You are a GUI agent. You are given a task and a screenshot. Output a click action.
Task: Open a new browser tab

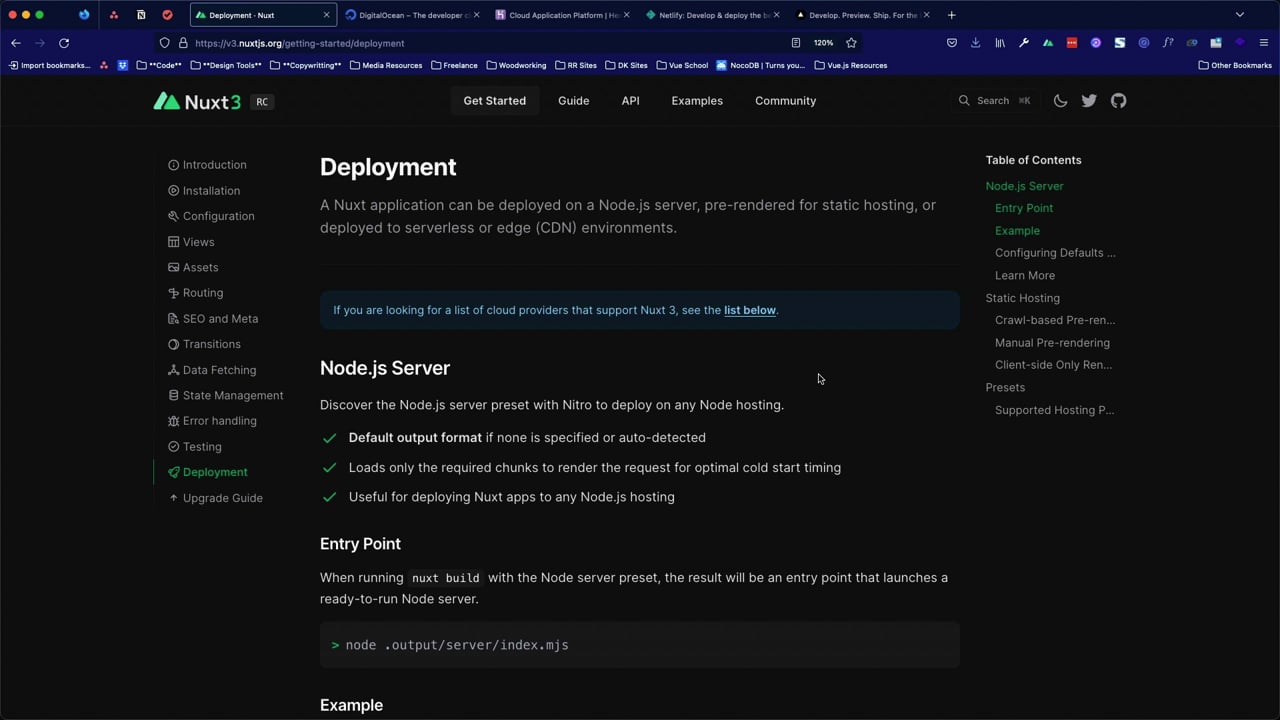click(951, 15)
